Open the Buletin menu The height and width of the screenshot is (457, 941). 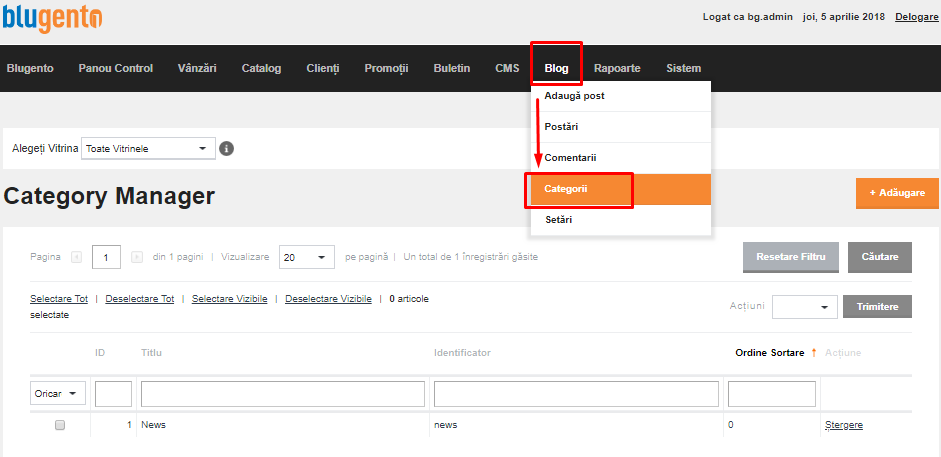452,68
